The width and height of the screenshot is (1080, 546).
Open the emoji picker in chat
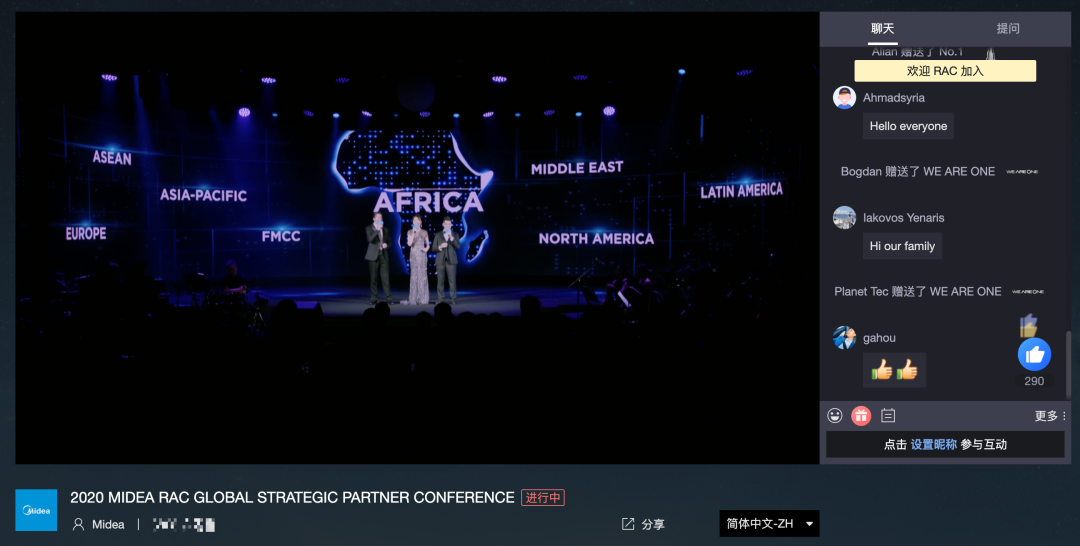point(835,416)
